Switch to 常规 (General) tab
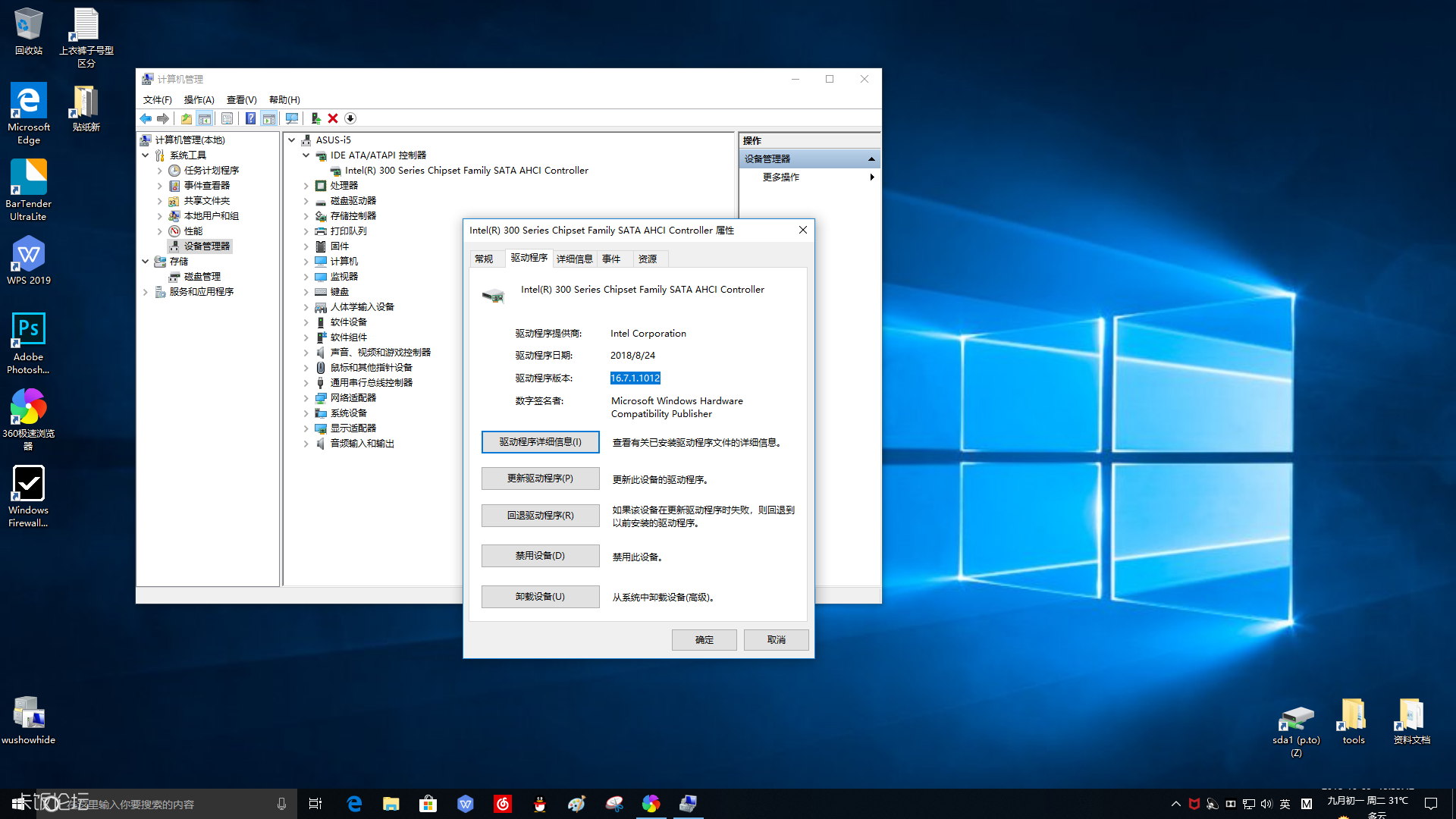The image size is (1456, 819). 484,259
